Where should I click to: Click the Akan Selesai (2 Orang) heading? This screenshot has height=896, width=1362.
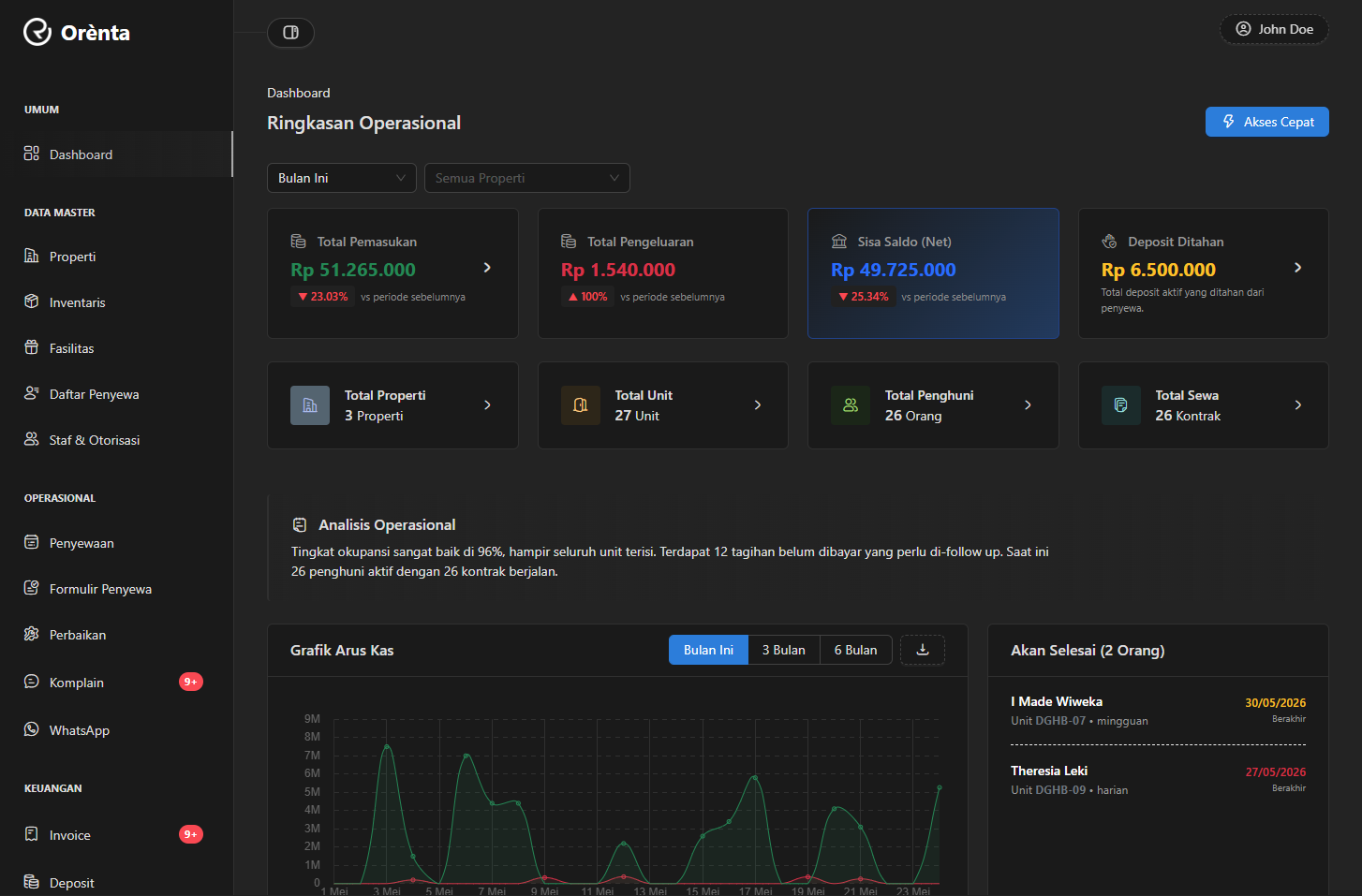click(1088, 651)
